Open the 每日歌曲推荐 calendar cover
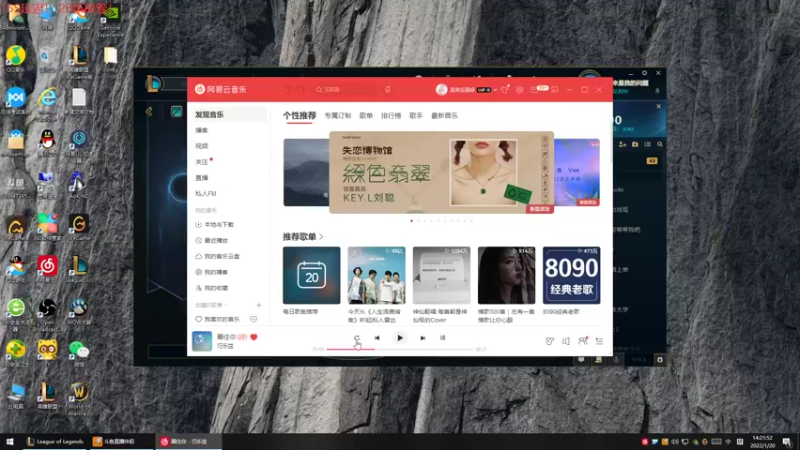The image size is (800, 450). click(311, 276)
